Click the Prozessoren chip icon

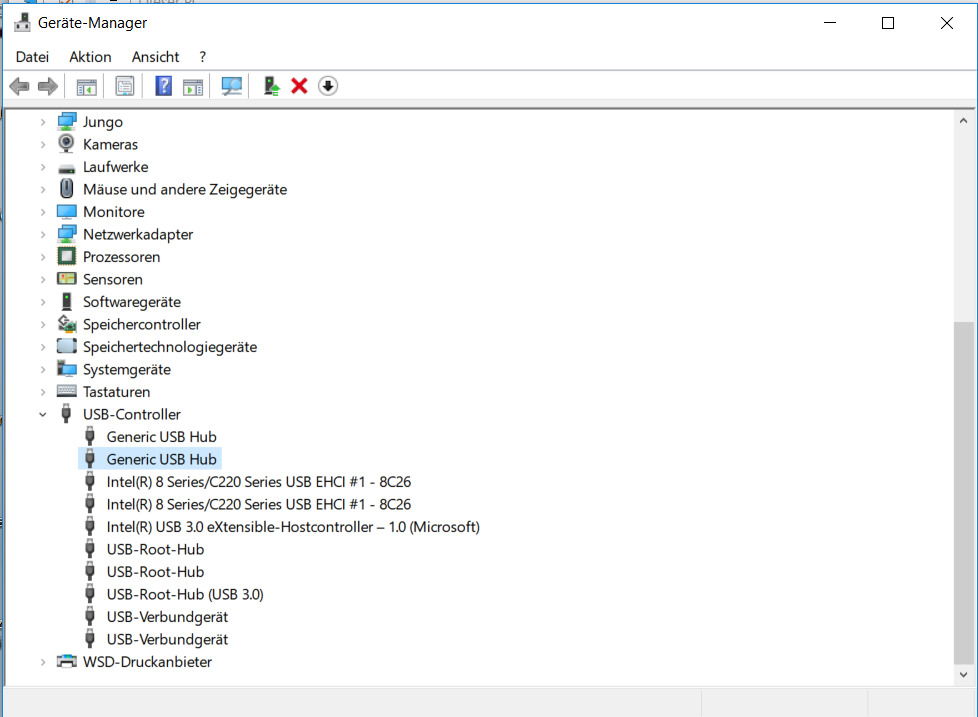pos(67,256)
